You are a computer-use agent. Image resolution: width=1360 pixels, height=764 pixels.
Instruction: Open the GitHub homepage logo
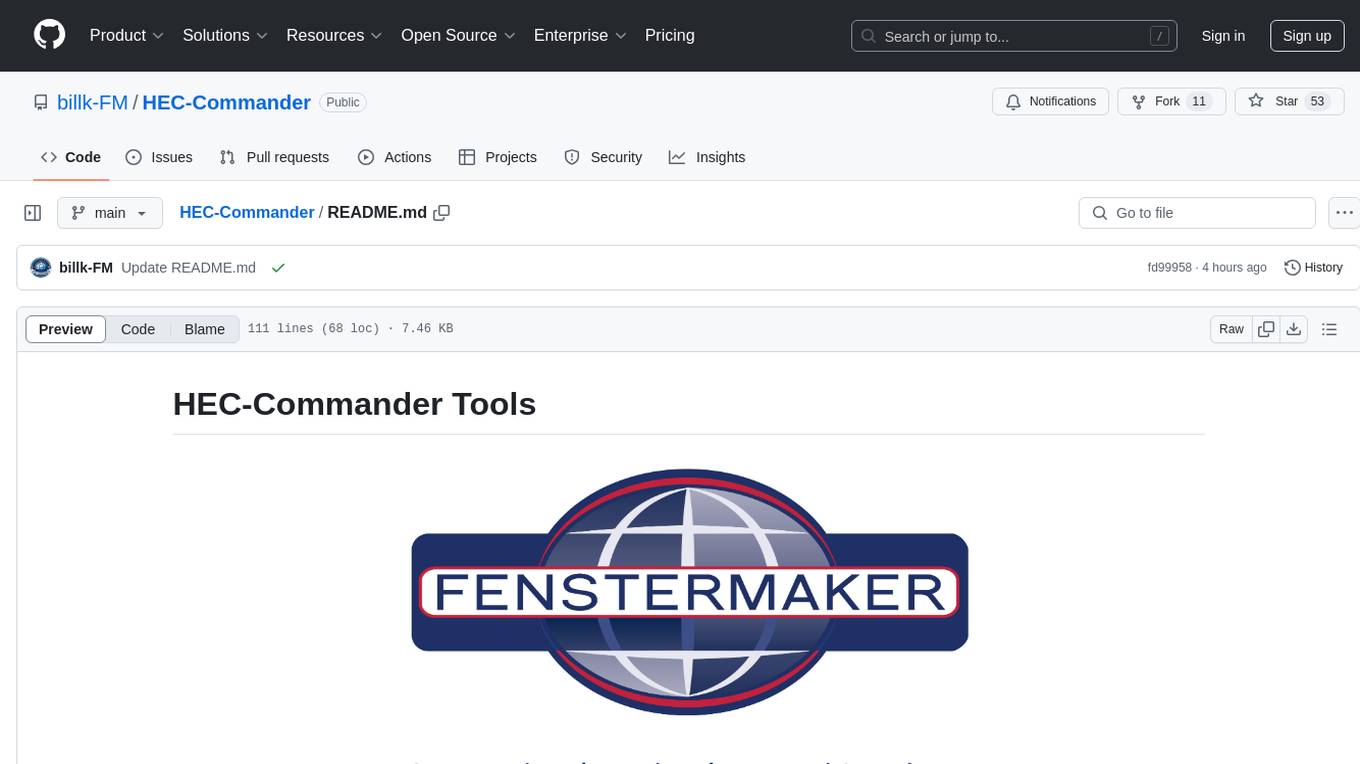pyautogui.click(x=49, y=35)
